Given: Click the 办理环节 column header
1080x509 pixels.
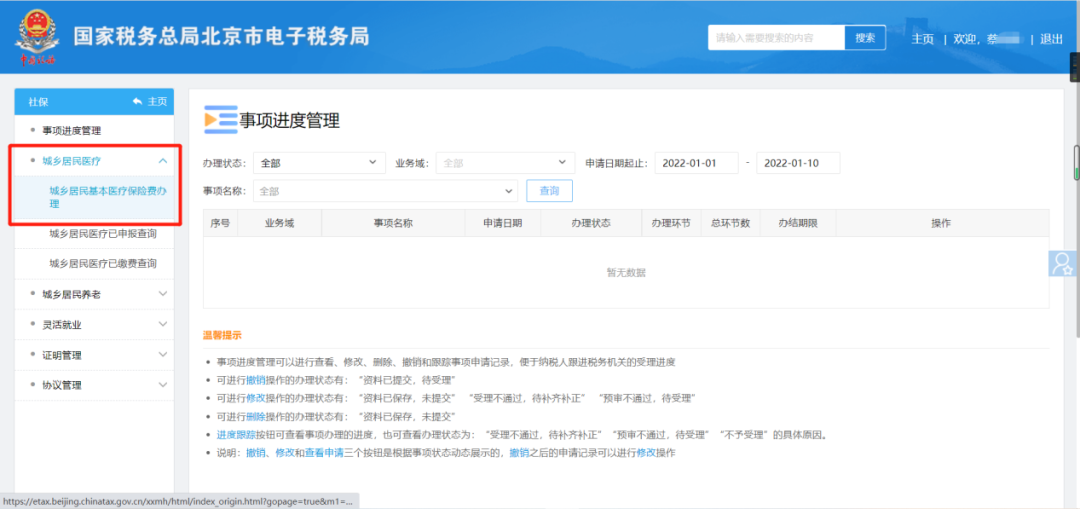Looking at the screenshot, I should tap(671, 223).
